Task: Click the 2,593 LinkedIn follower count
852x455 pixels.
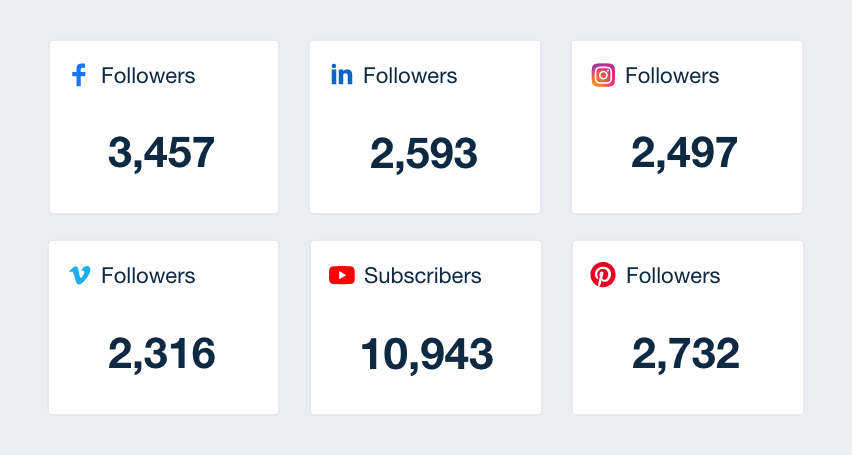Action: coord(424,153)
